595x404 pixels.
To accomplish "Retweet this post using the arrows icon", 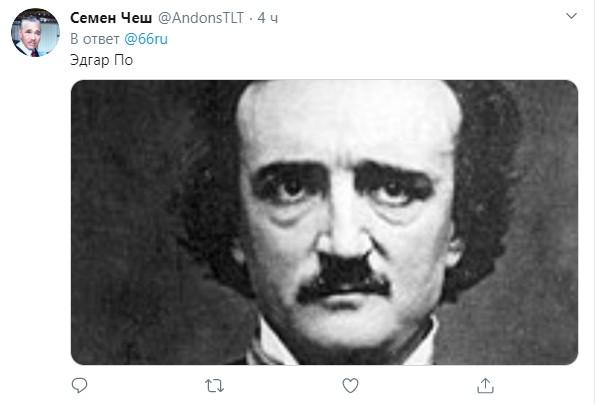I will (x=214, y=386).
